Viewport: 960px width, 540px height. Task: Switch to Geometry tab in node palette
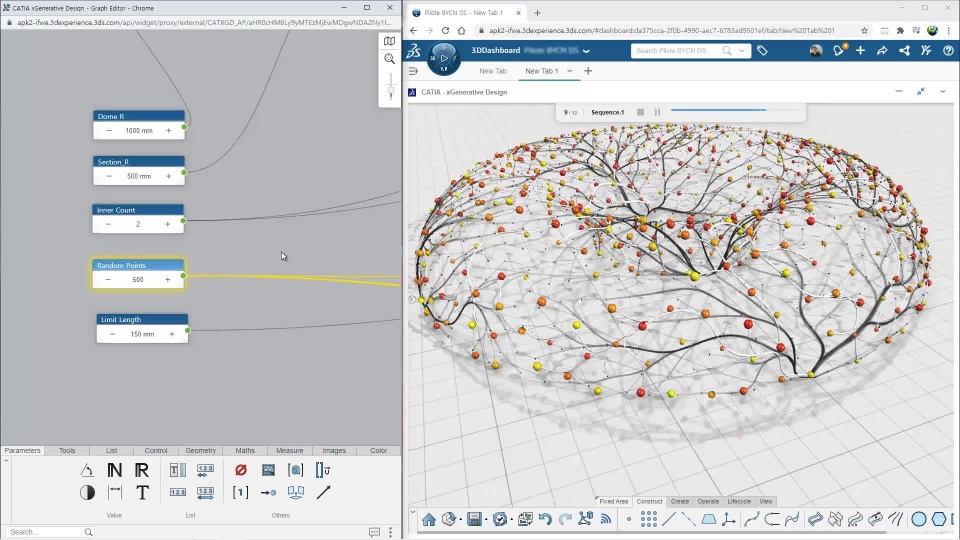coord(200,450)
